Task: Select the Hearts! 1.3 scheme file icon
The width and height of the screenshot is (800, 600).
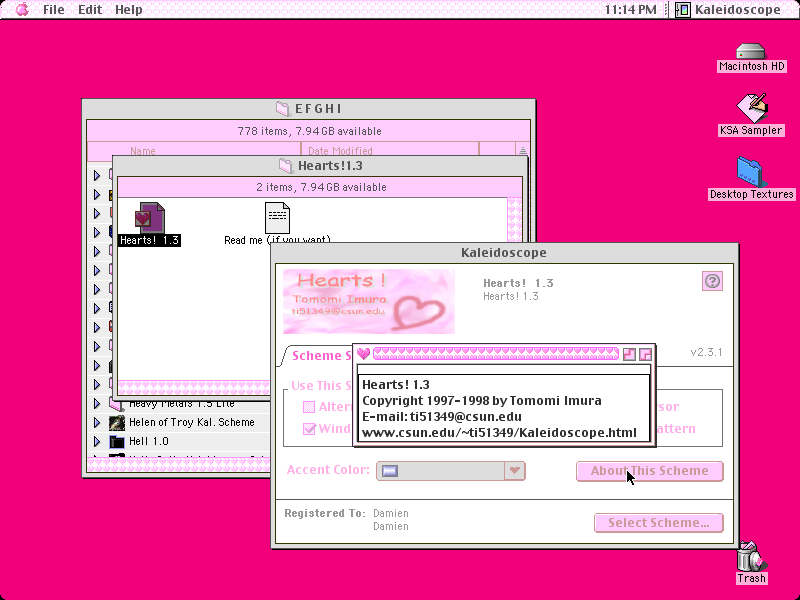Action: coord(149,218)
